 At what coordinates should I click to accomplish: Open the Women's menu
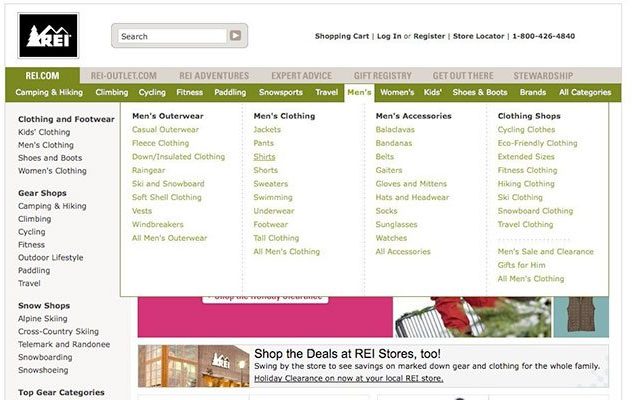click(x=397, y=92)
